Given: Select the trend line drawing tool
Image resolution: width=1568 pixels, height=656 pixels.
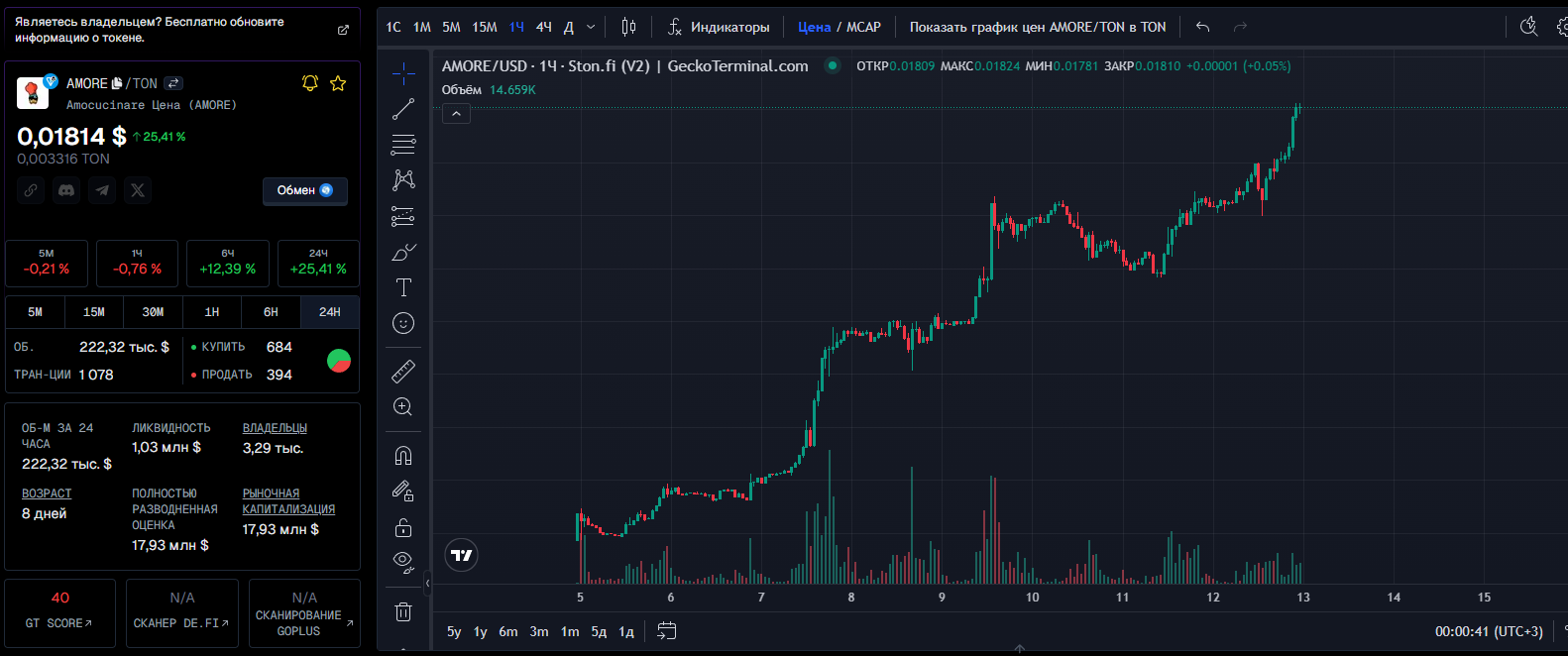Looking at the screenshot, I should click(403, 109).
